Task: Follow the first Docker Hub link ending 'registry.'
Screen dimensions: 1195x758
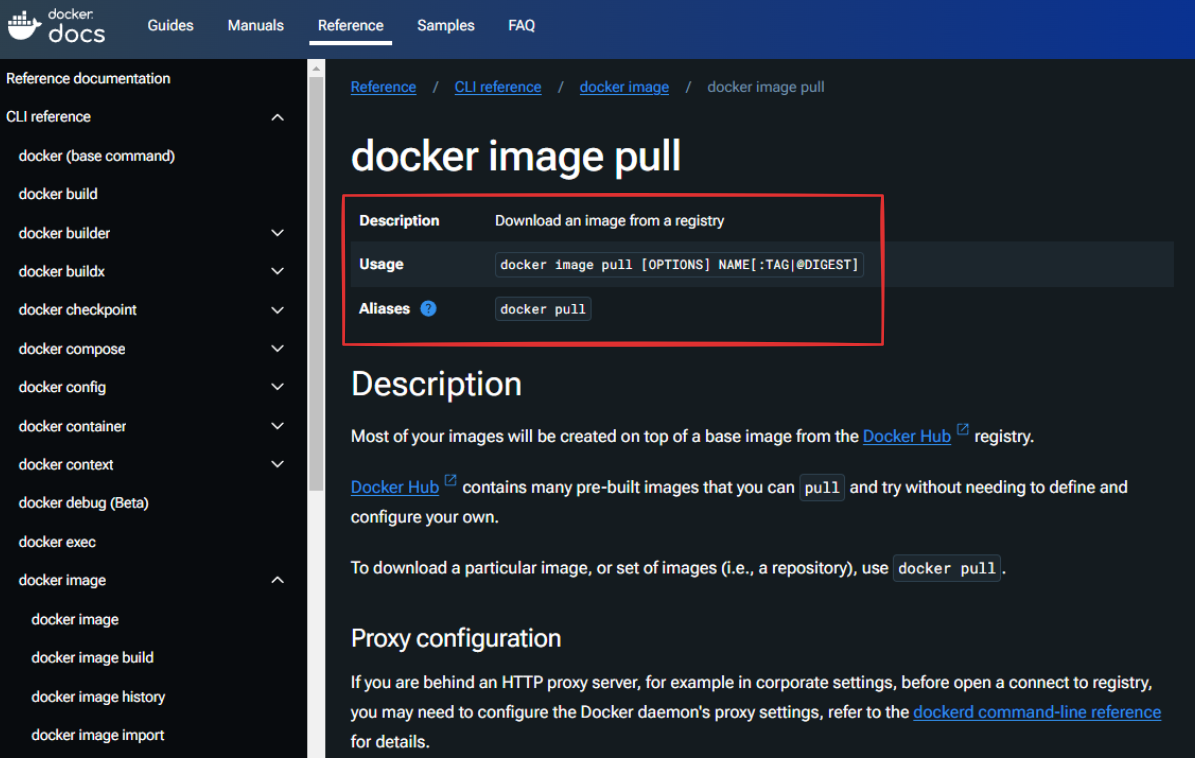Action: coord(907,437)
